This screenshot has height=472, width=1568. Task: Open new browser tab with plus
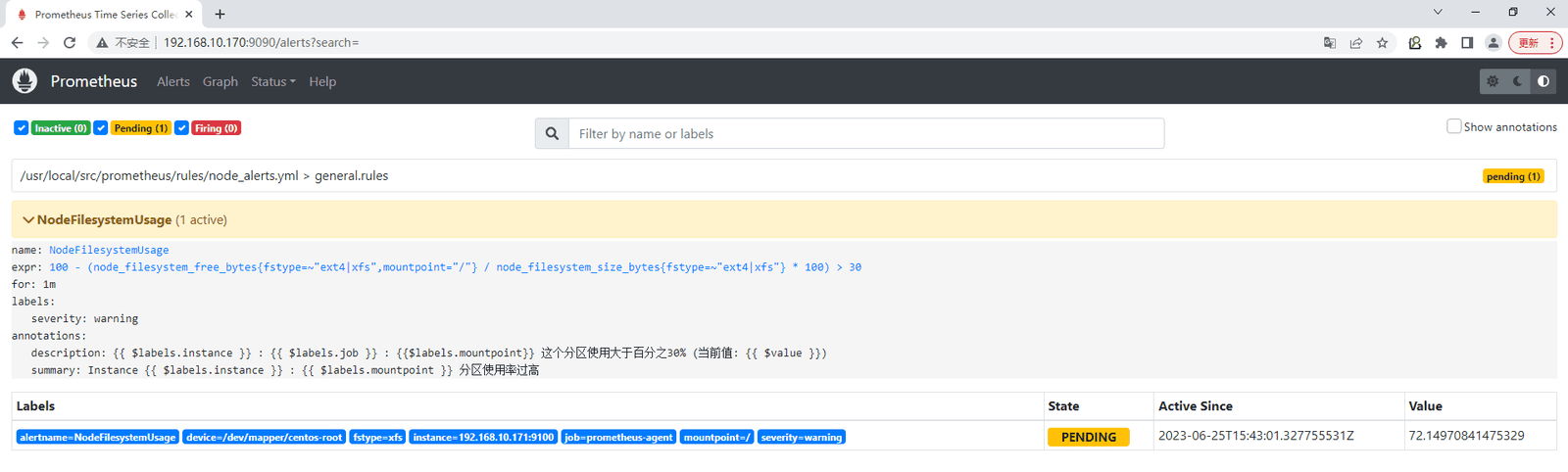[220, 14]
